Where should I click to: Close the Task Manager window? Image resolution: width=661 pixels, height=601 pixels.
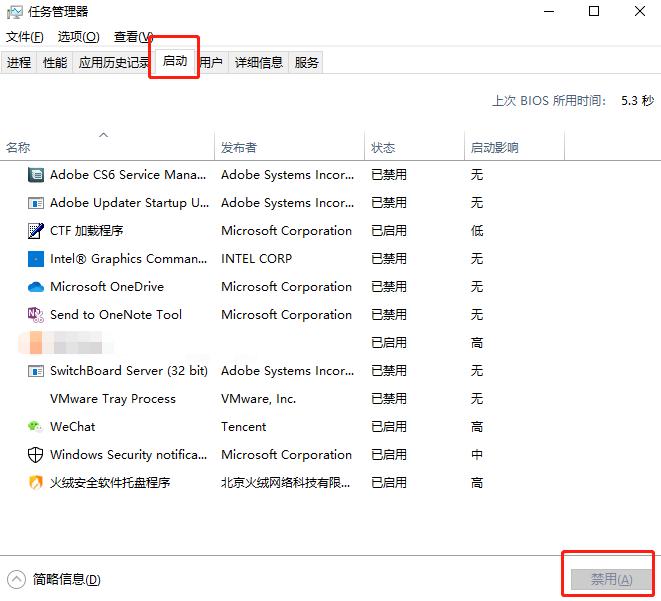(640, 12)
